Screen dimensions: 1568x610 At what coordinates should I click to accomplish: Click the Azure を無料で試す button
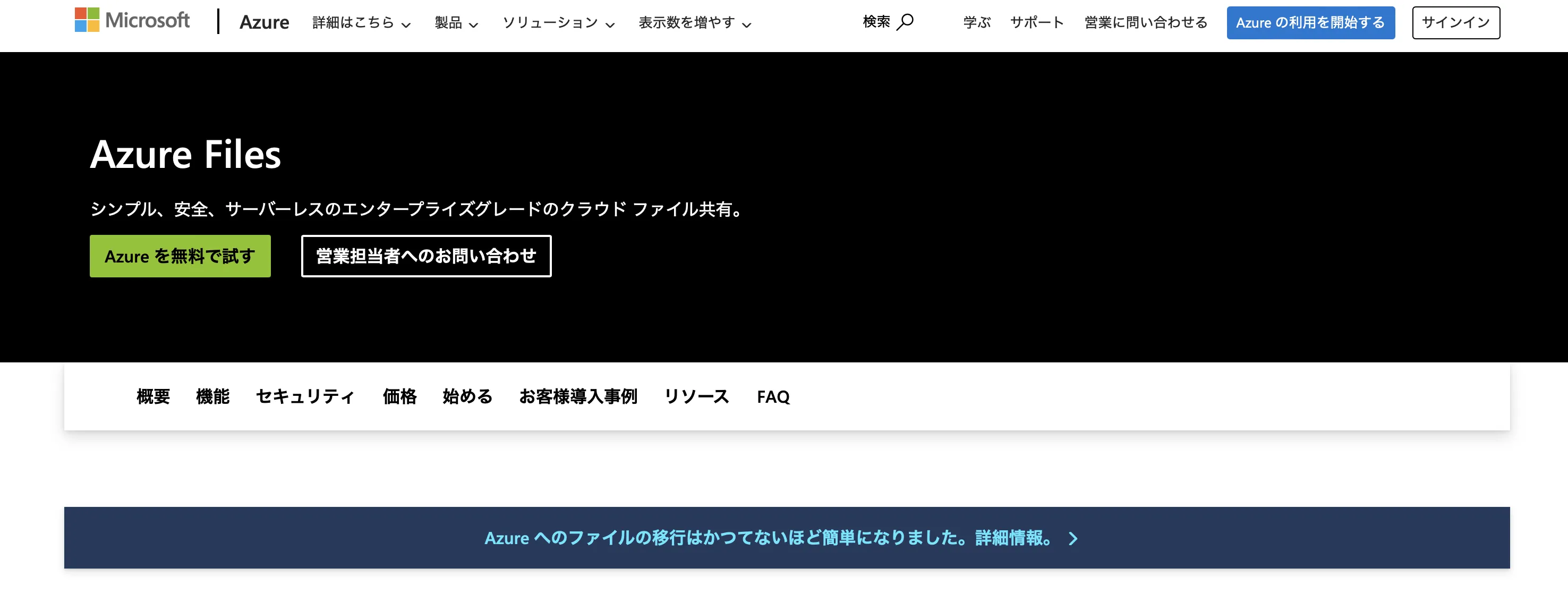coord(180,256)
